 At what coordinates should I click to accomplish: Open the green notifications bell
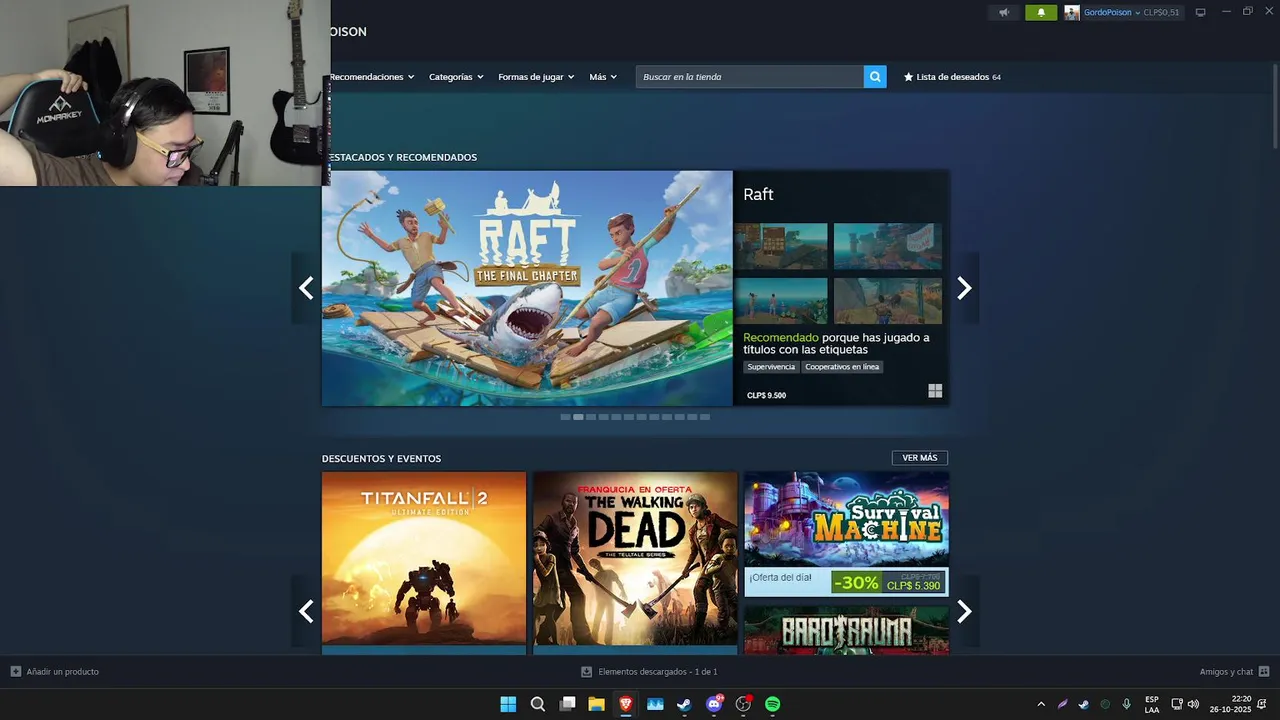coord(1041,13)
